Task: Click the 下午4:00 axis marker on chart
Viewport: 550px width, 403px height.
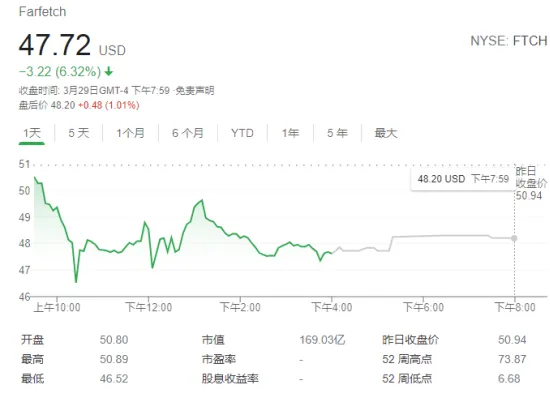Action: pos(332,307)
